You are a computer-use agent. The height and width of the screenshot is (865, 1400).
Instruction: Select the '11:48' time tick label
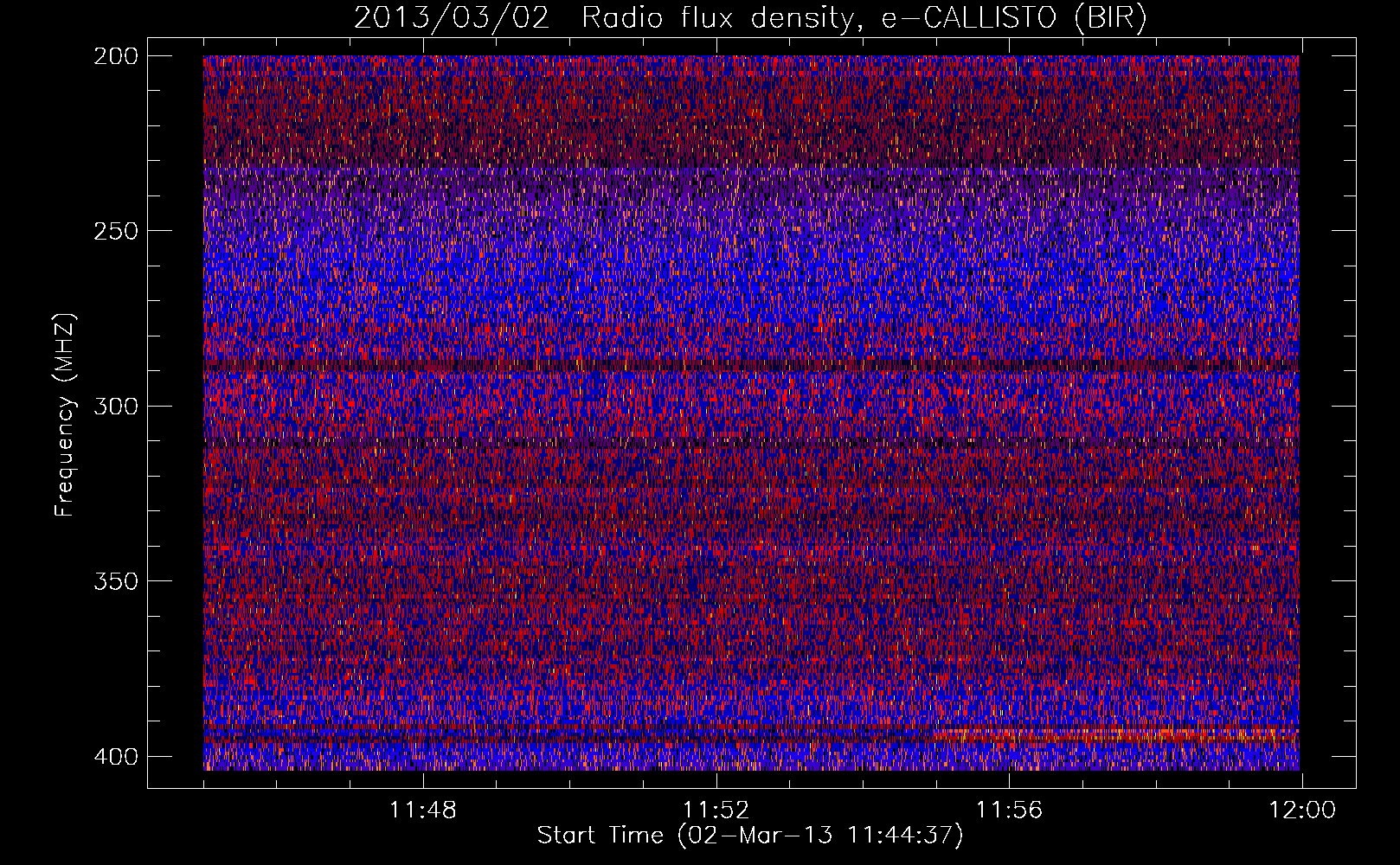tap(423, 811)
